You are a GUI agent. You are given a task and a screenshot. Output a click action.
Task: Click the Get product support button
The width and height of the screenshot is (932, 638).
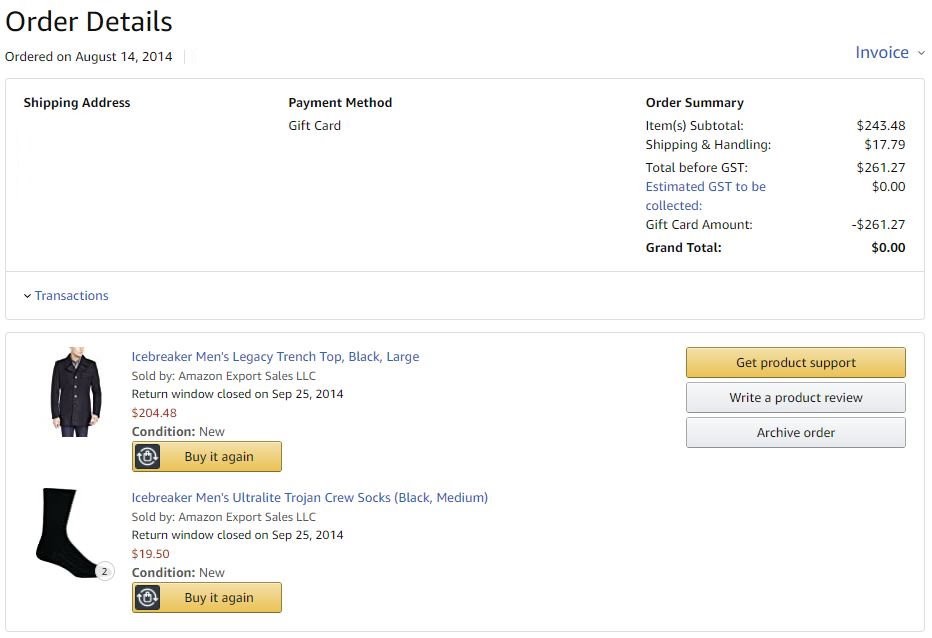pyautogui.click(x=795, y=363)
